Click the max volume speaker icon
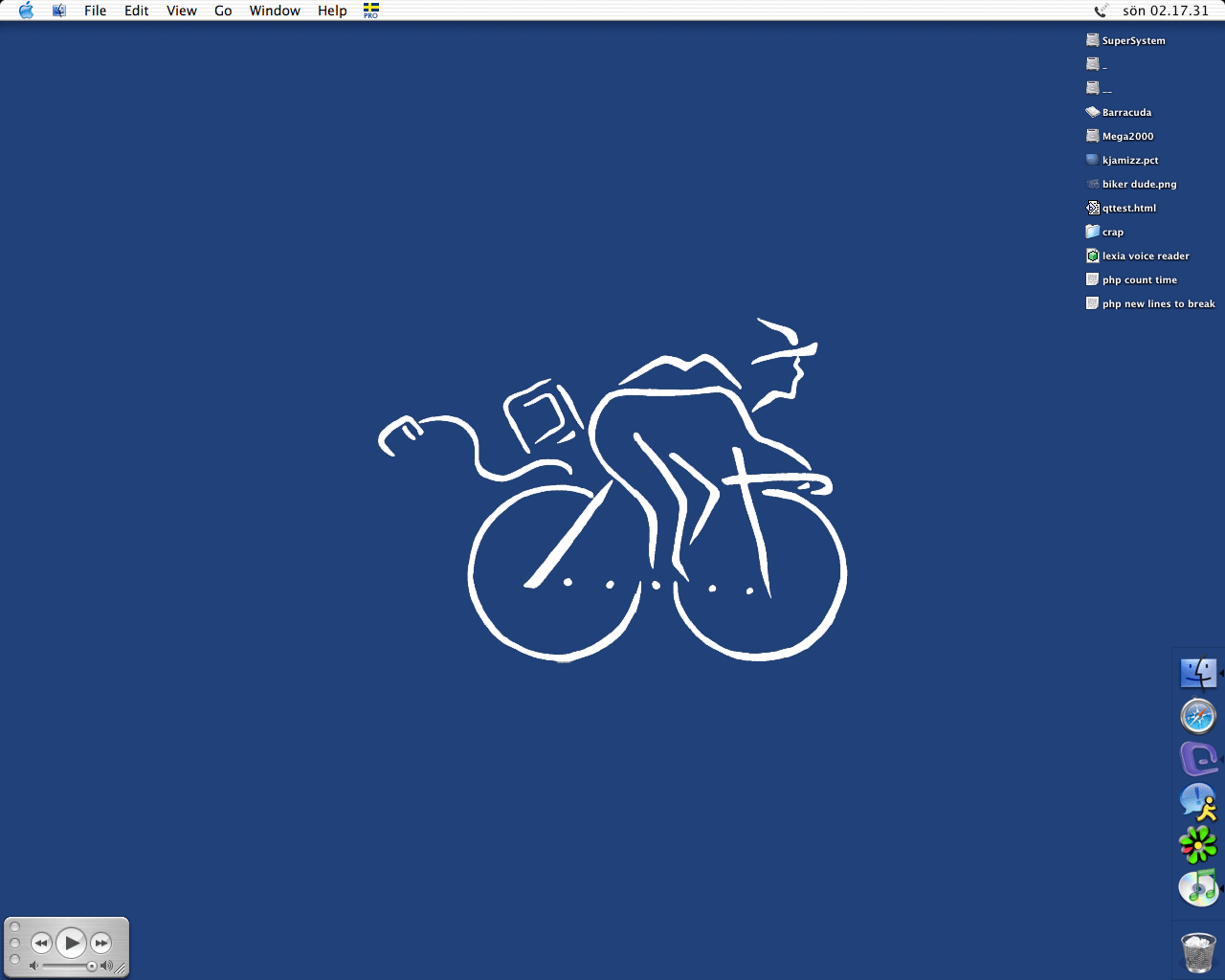Screen dimensions: 1225x980 click(x=106, y=967)
